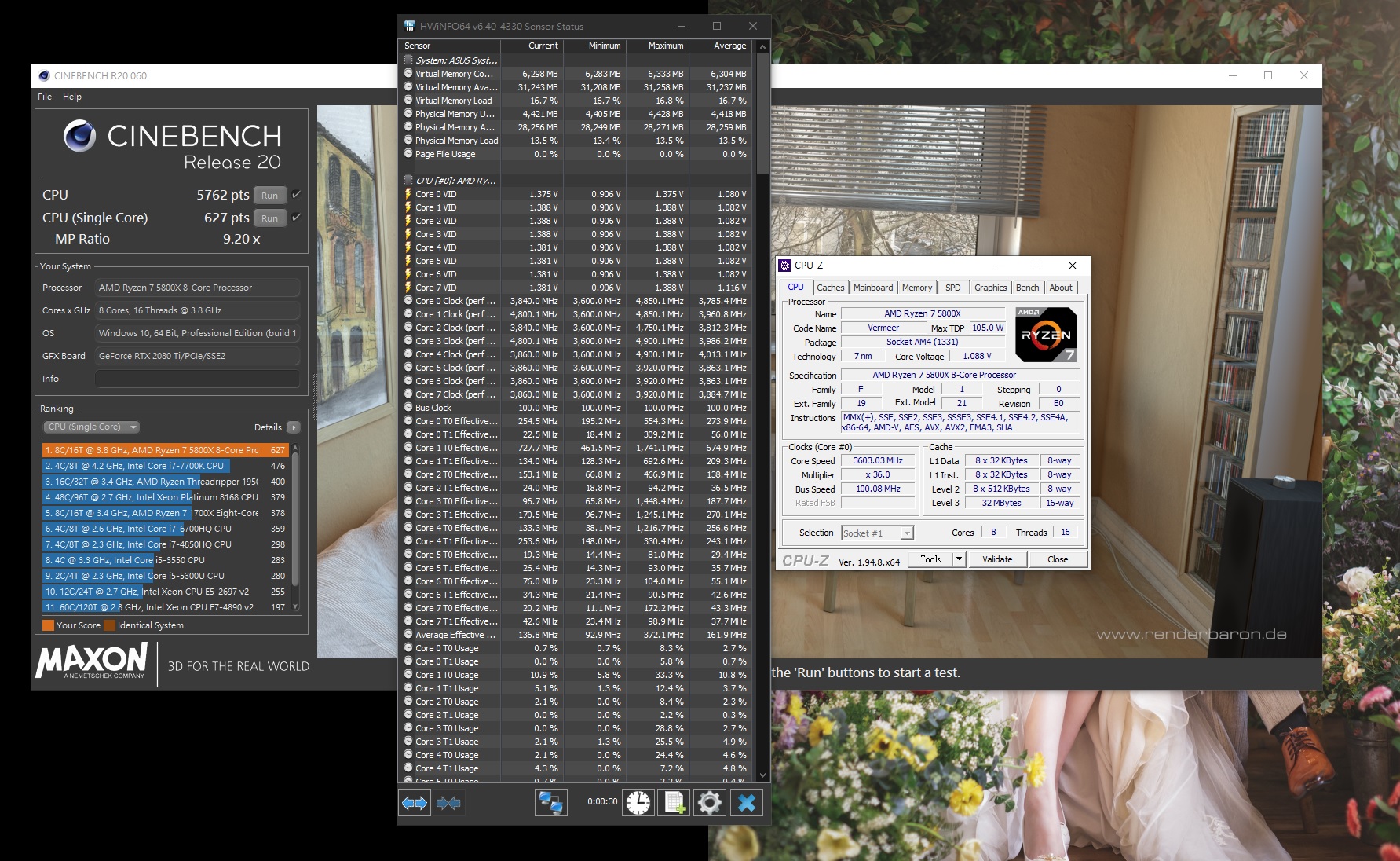This screenshot has height=861, width=1400.
Task: Open the Tools dropdown arrow in CPU-Z
Action: coord(959,559)
